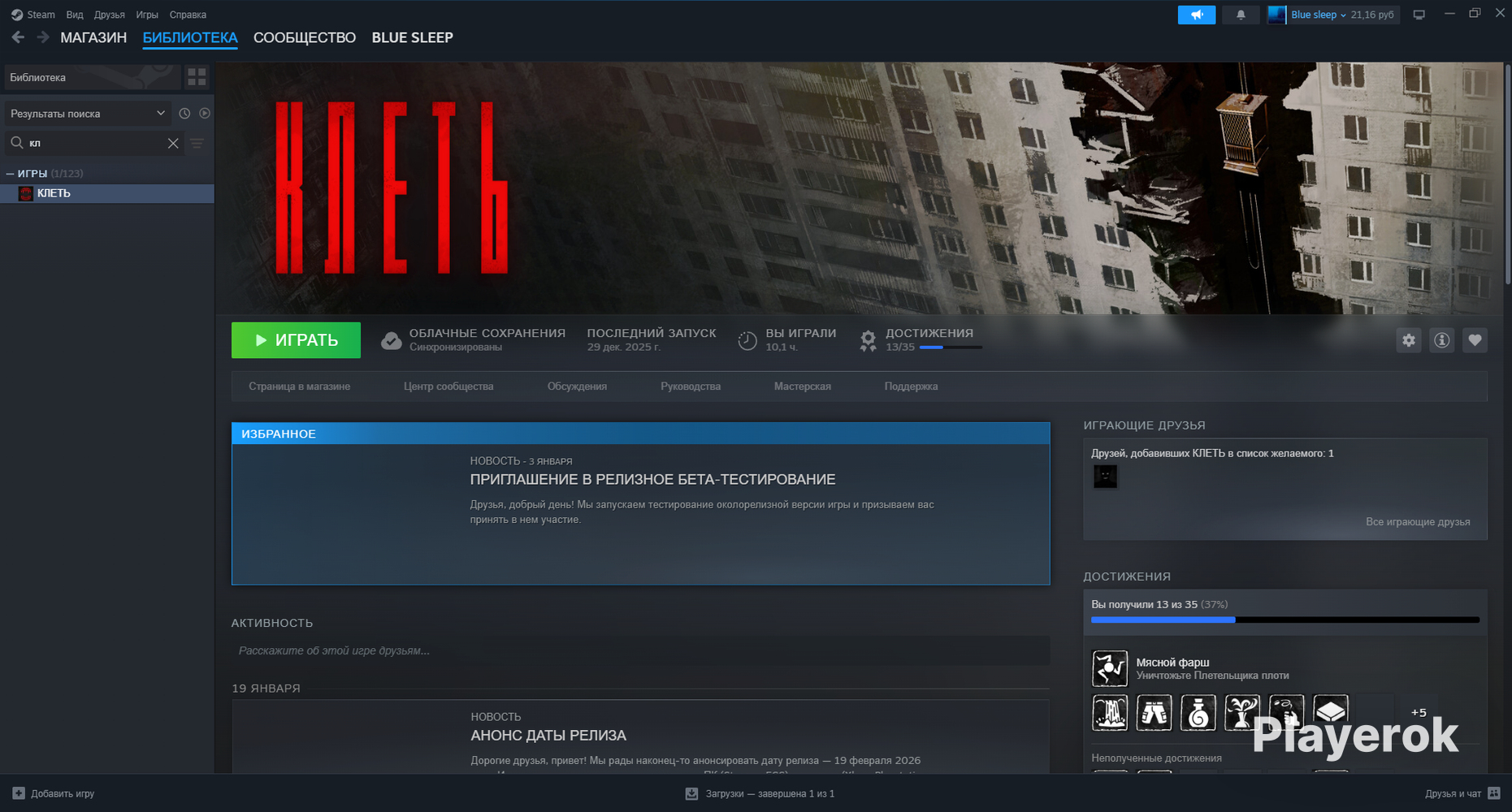Toggle sort by recent activity clock
Screen dimensions: 1512x812
tap(184, 114)
